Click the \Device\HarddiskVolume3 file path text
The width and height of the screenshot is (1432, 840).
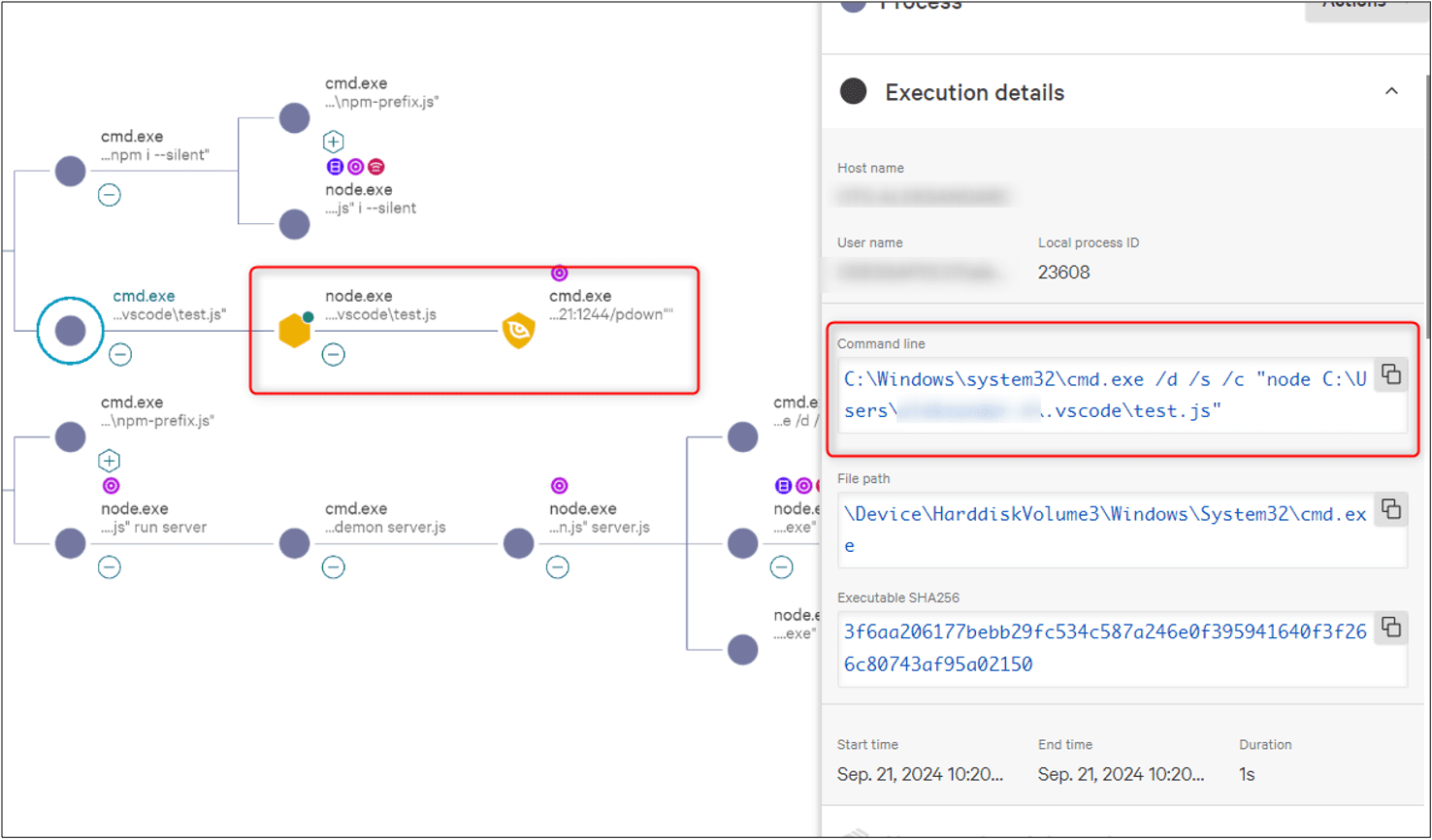1105,530
